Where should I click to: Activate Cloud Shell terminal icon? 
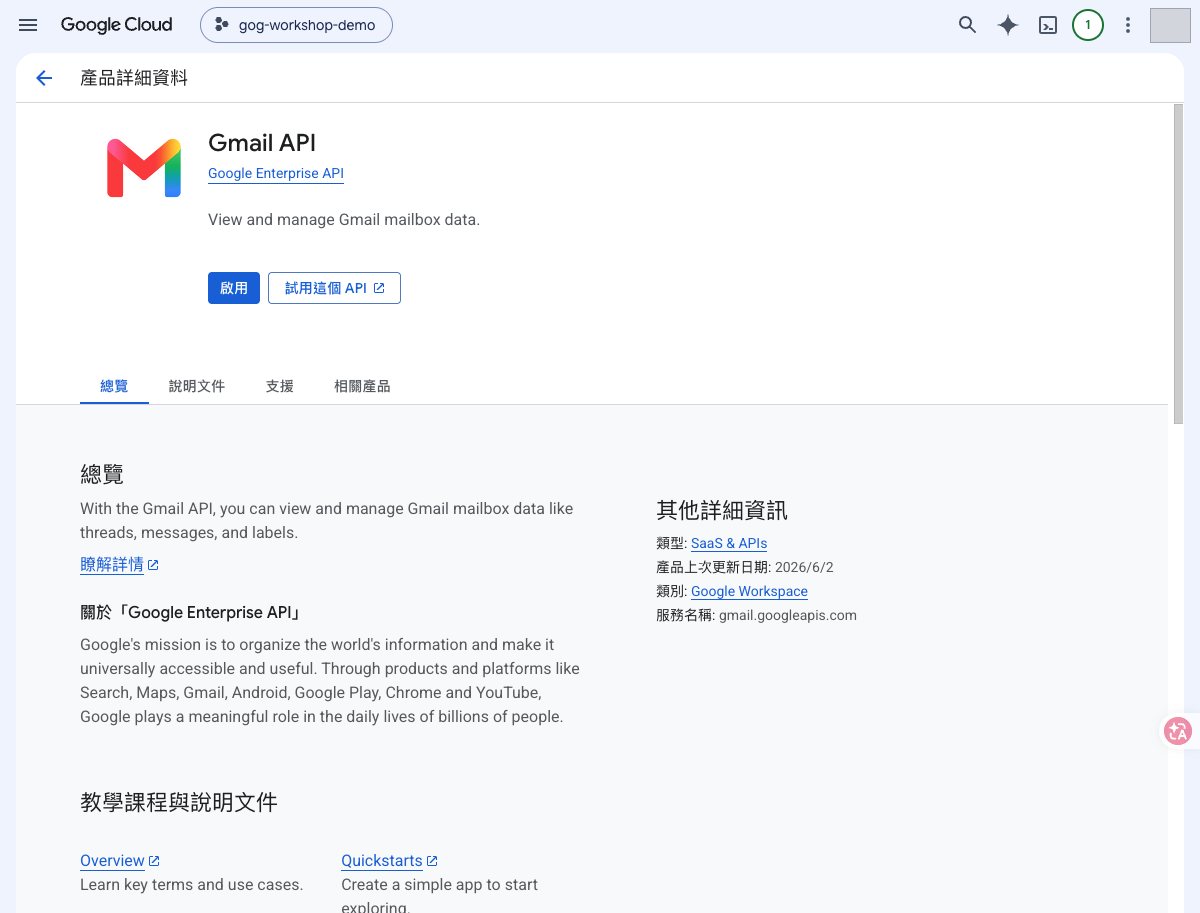tap(1048, 26)
